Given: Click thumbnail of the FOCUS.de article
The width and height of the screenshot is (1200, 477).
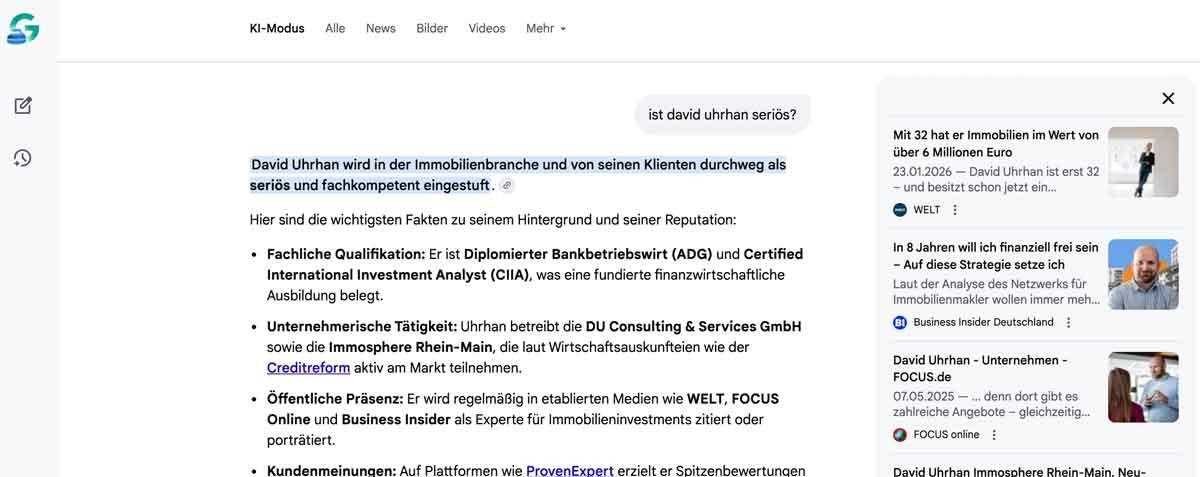Looking at the screenshot, I should [1143, 387].
